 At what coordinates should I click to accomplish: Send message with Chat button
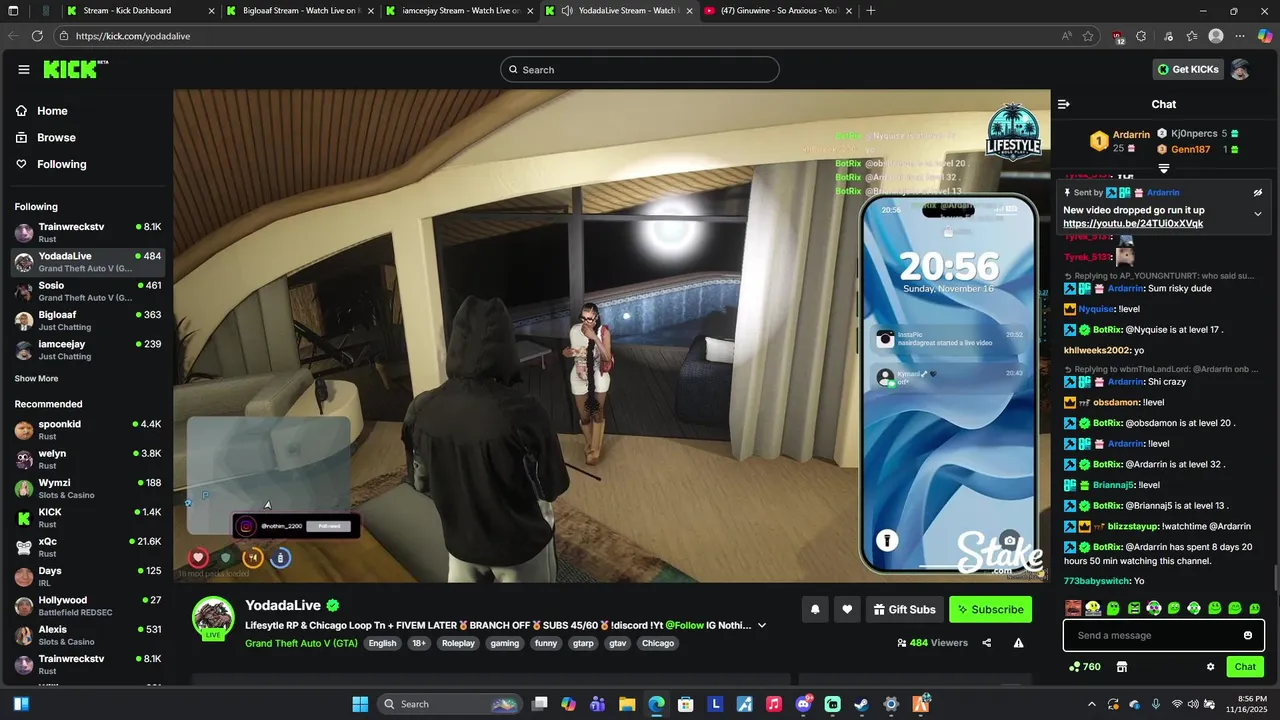[x=1245, y=666]
